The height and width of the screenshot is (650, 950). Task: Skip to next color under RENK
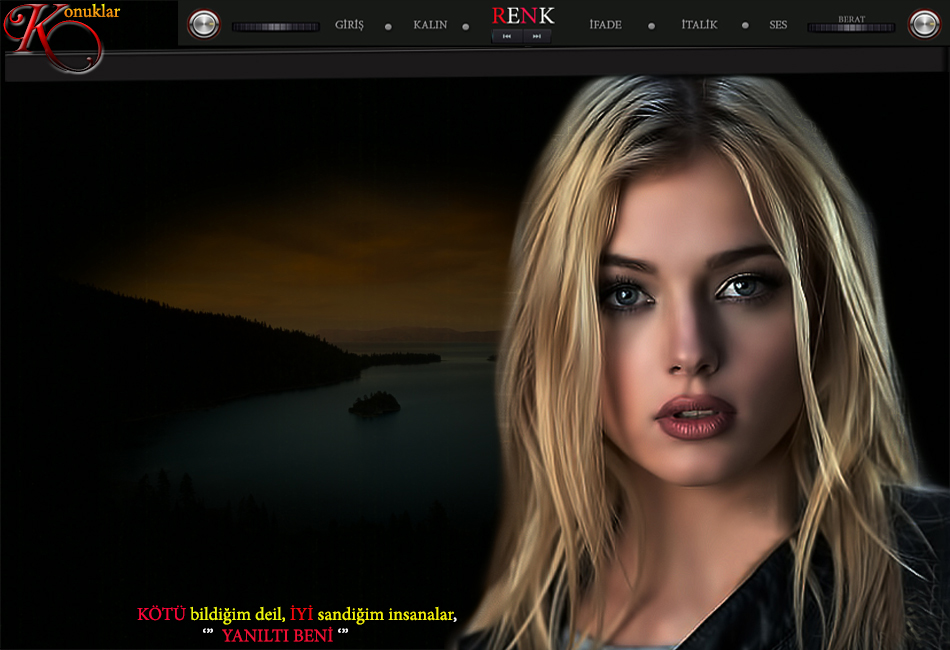coord(537,36)
